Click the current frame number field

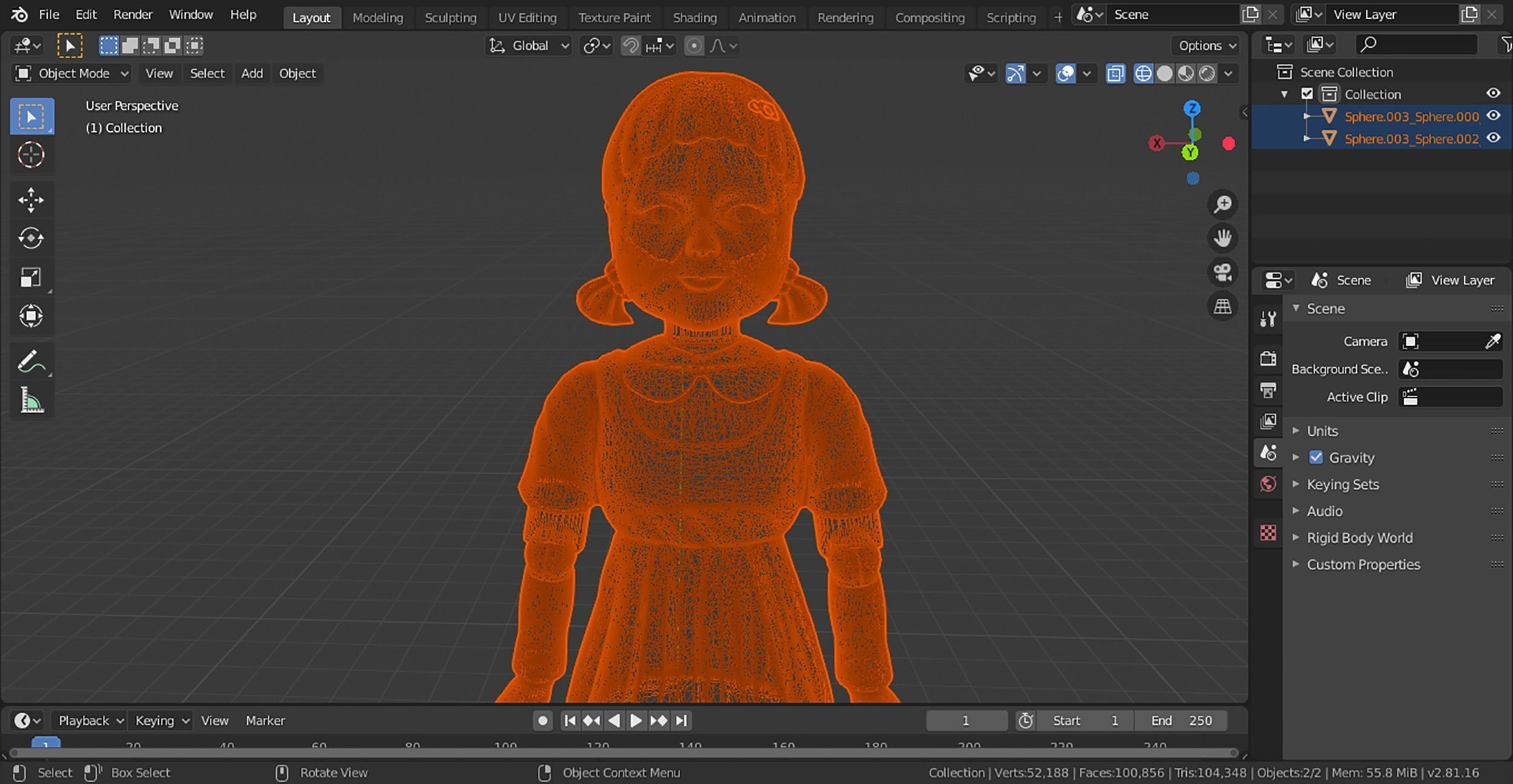tap(967, 720)
